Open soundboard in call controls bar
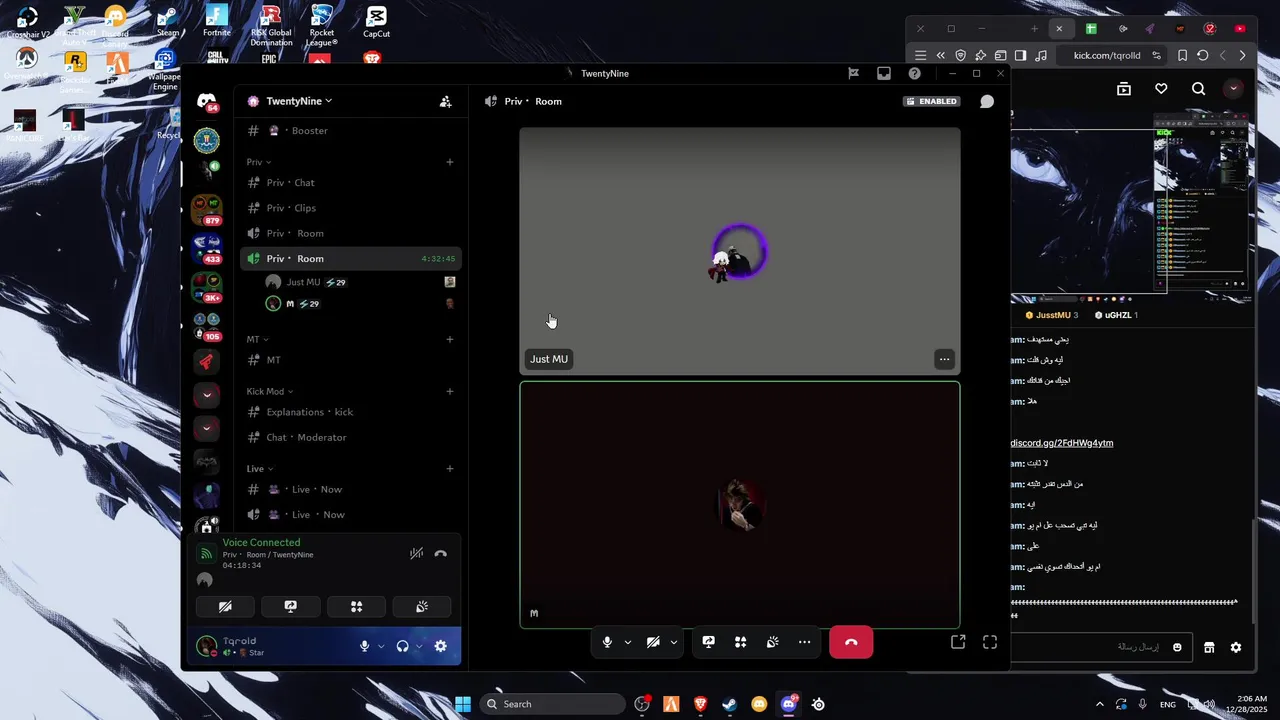 point(772,642)
